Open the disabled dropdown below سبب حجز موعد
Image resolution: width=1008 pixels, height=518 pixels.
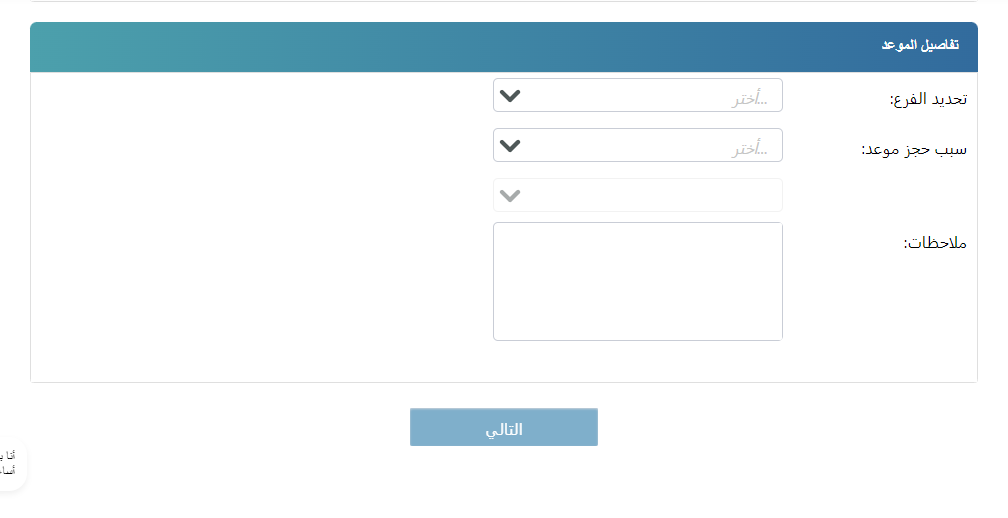(637, 195)
